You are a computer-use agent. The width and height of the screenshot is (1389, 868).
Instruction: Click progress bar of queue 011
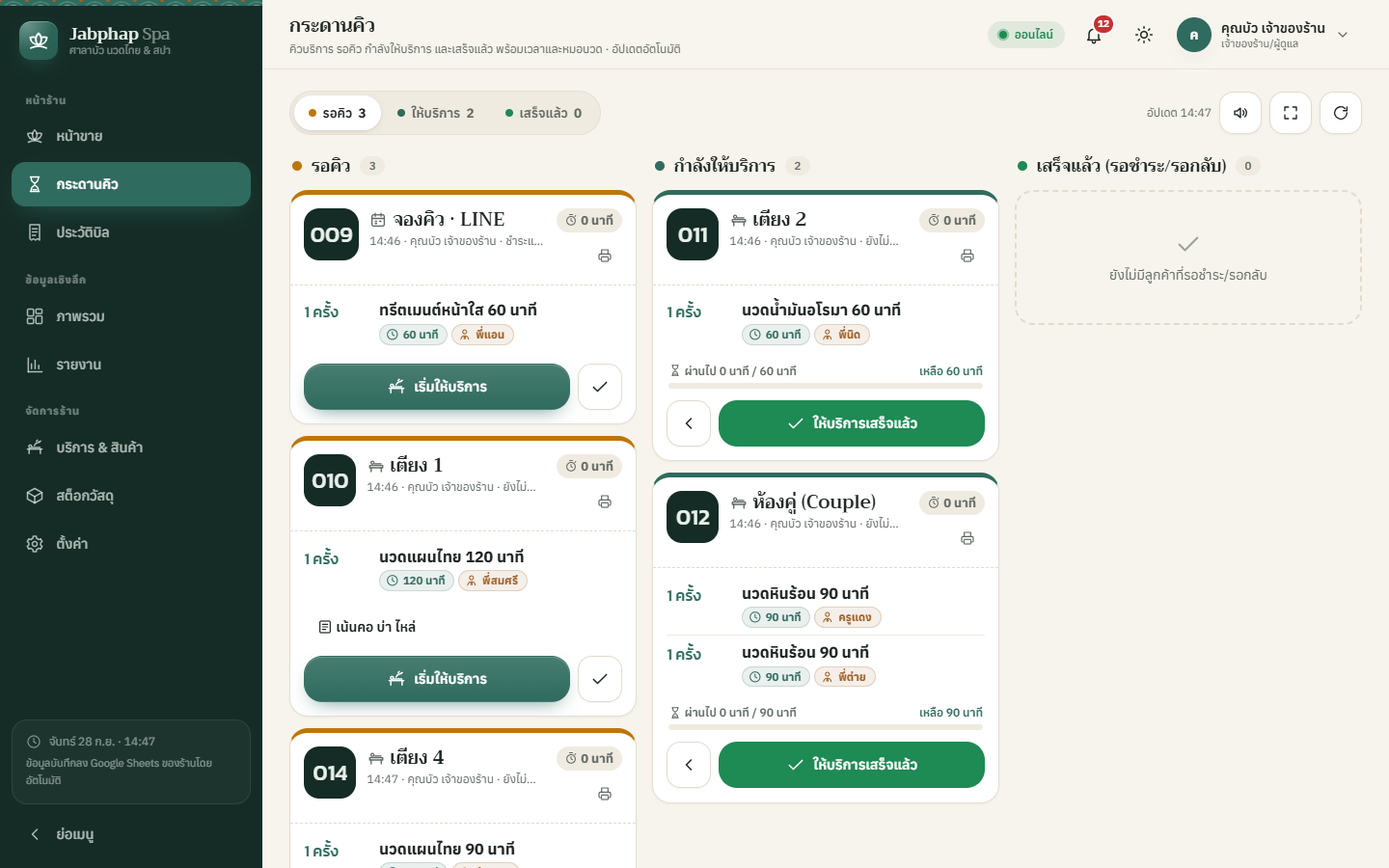pos(826,386)
